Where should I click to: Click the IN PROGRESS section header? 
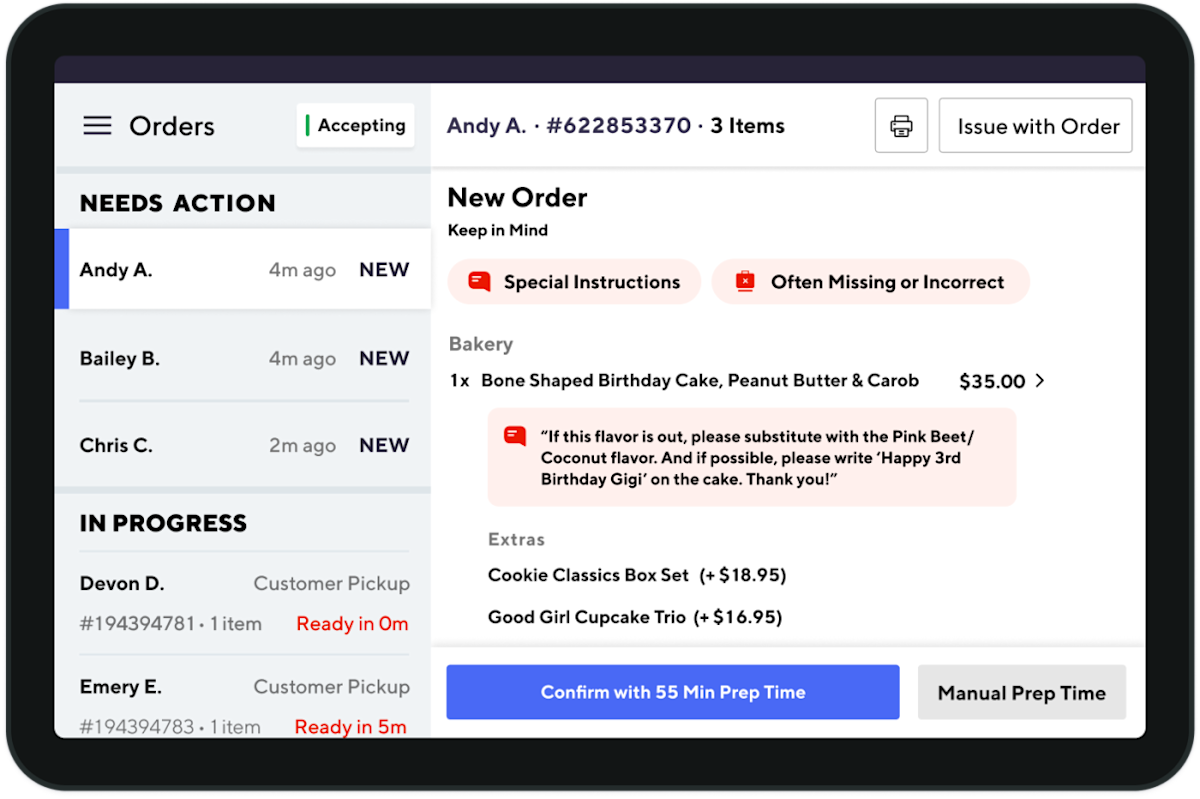coord(163,523)
